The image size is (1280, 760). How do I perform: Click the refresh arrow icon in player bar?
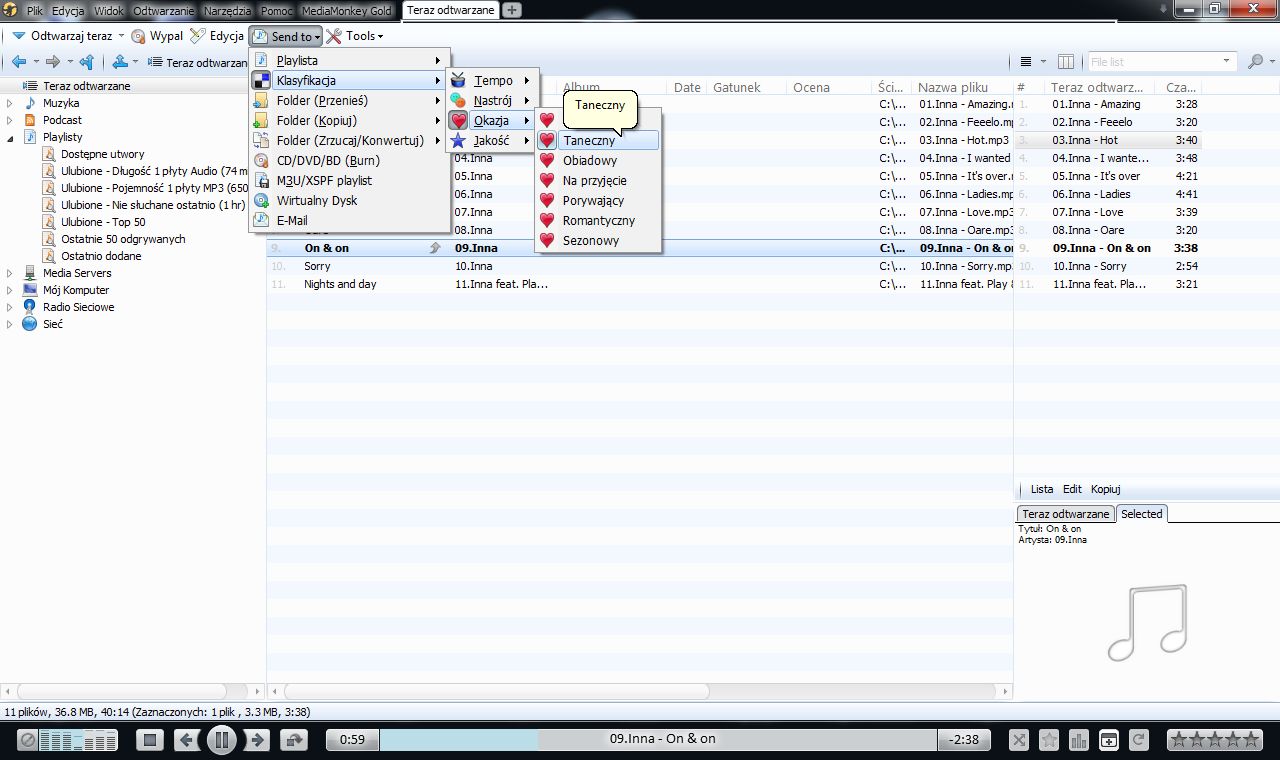click(x=1138, y=740)
